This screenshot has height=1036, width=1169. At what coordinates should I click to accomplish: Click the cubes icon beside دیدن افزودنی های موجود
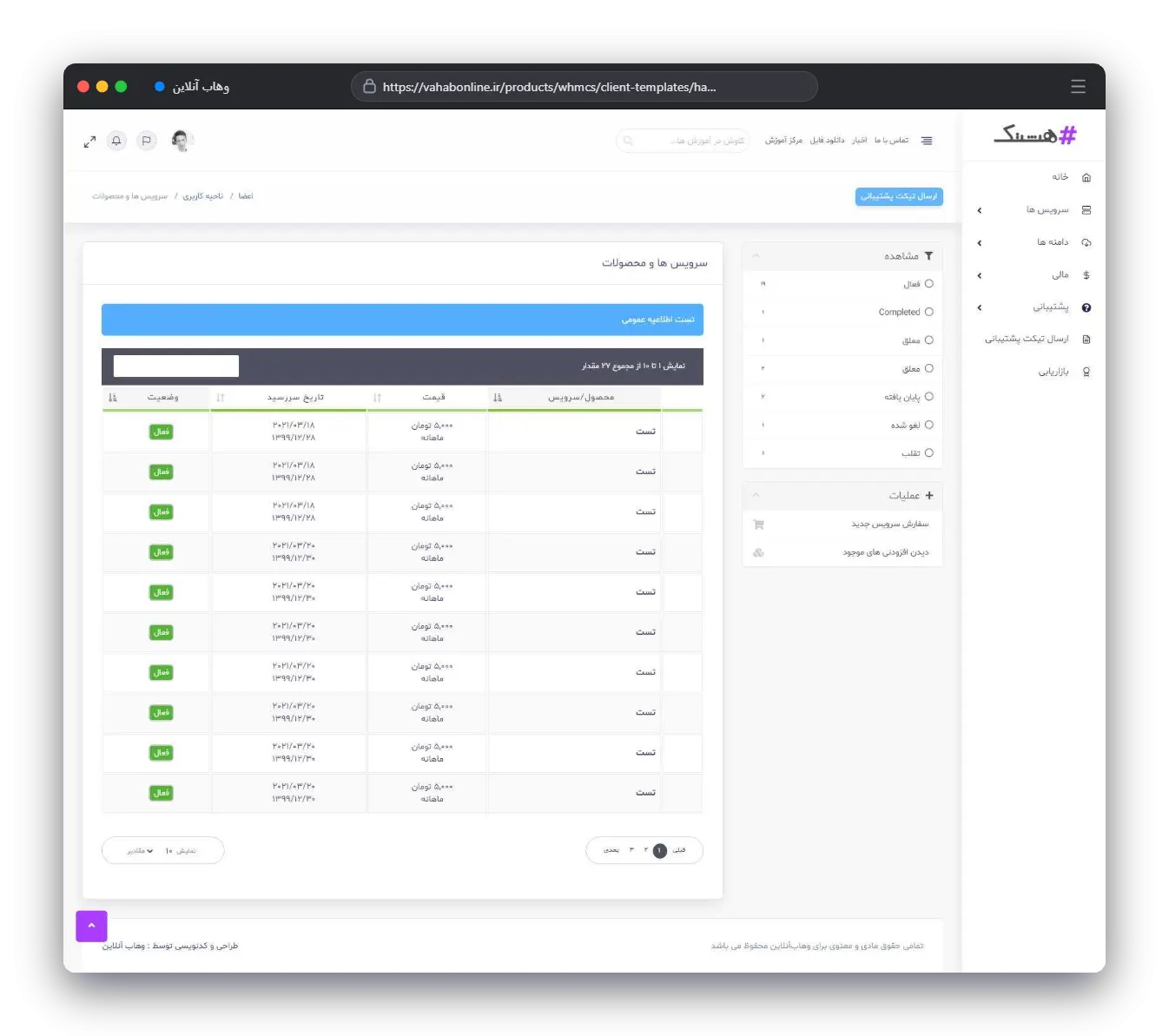pyautogui.click(x=758, y=552)
